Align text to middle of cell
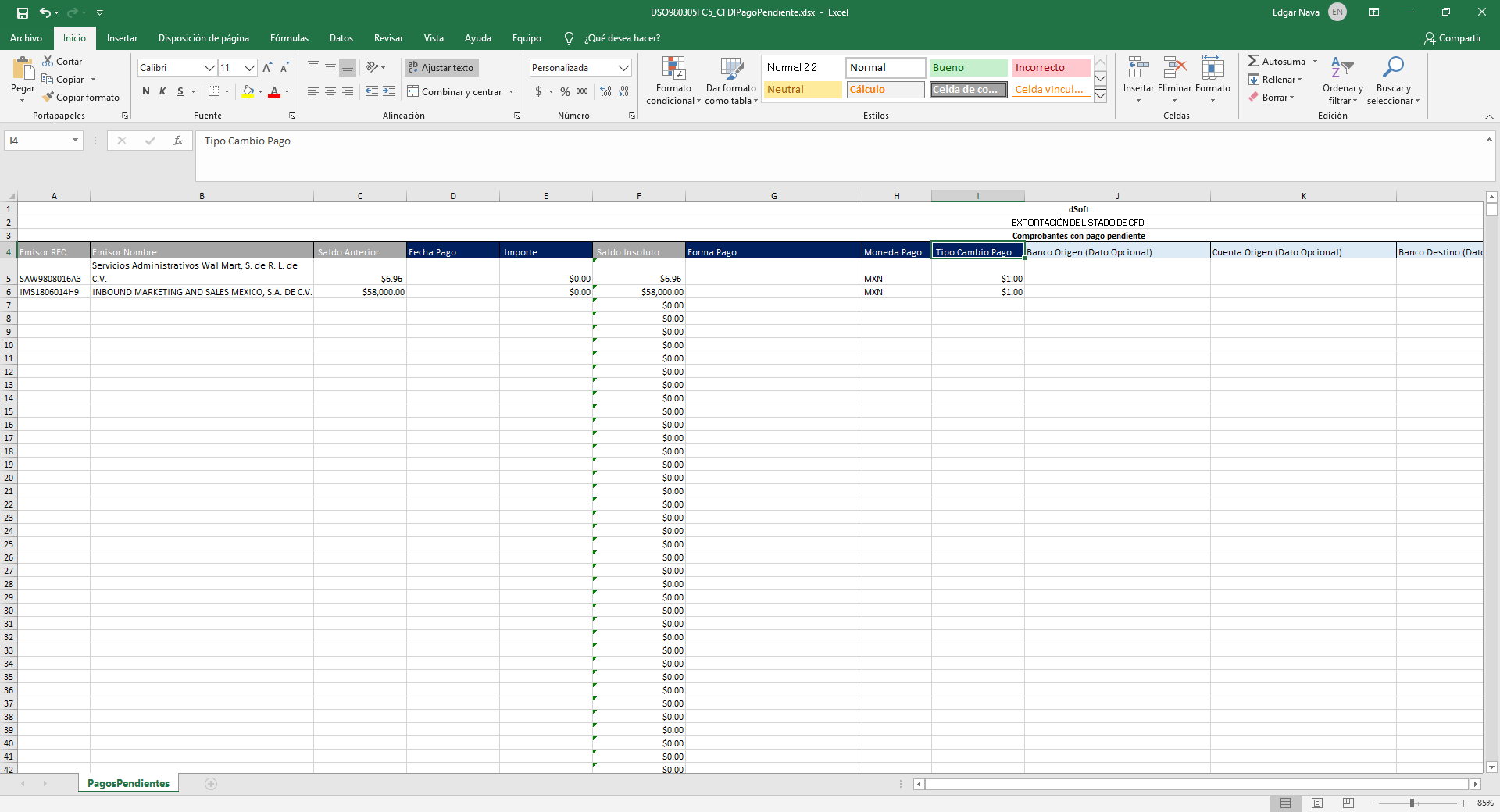1500x812 pixels. pyautogui.click(x=330, y=67)
